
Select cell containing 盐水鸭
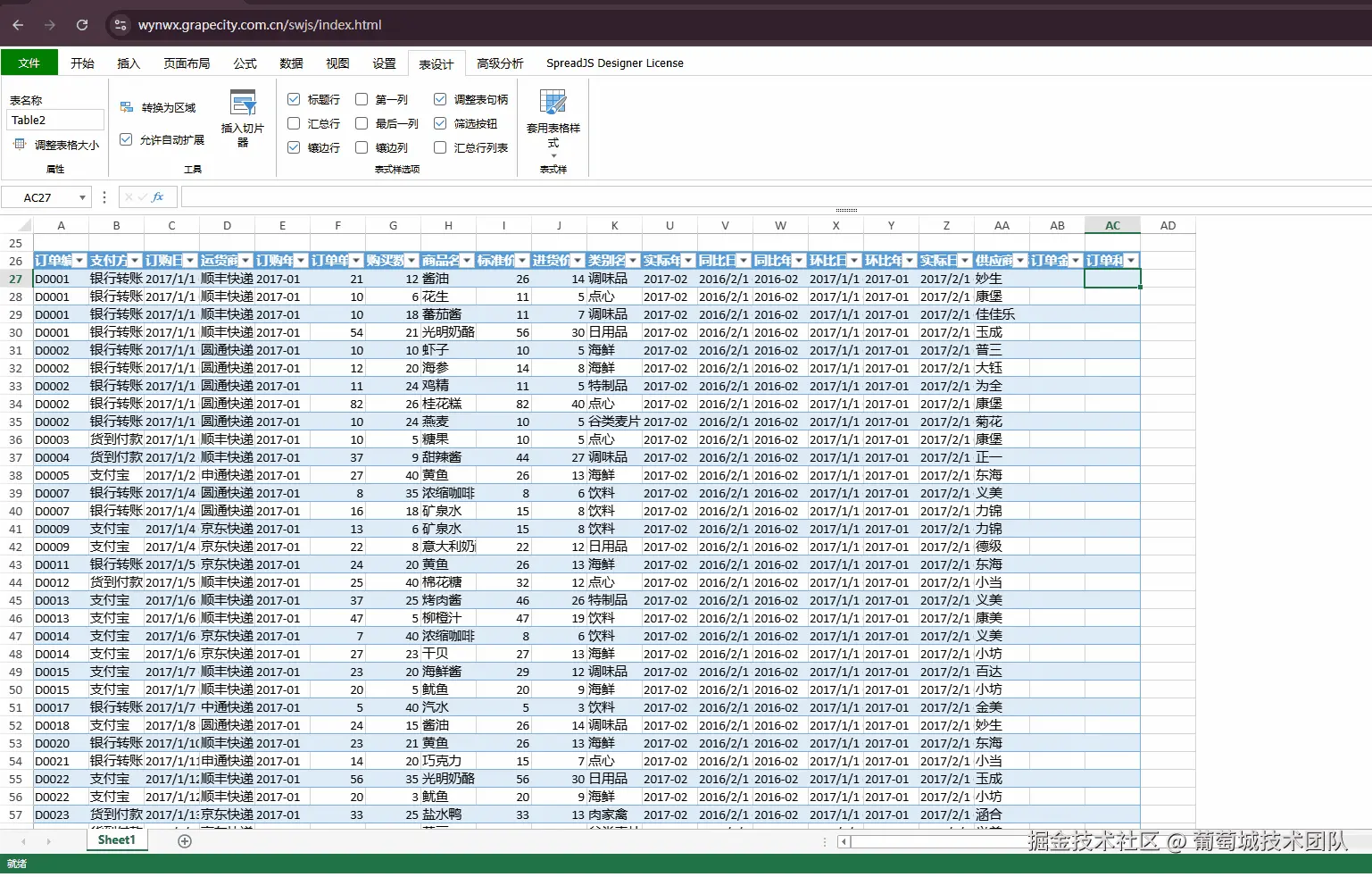pos(448,814)
